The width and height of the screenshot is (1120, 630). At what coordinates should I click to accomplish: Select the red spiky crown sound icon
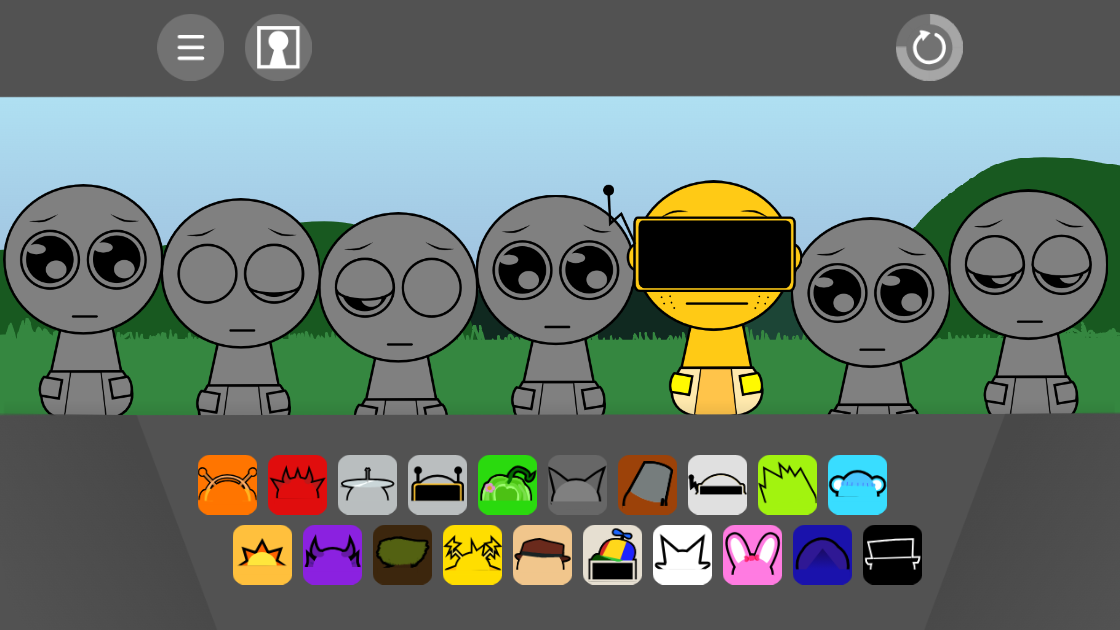[297, 485]
